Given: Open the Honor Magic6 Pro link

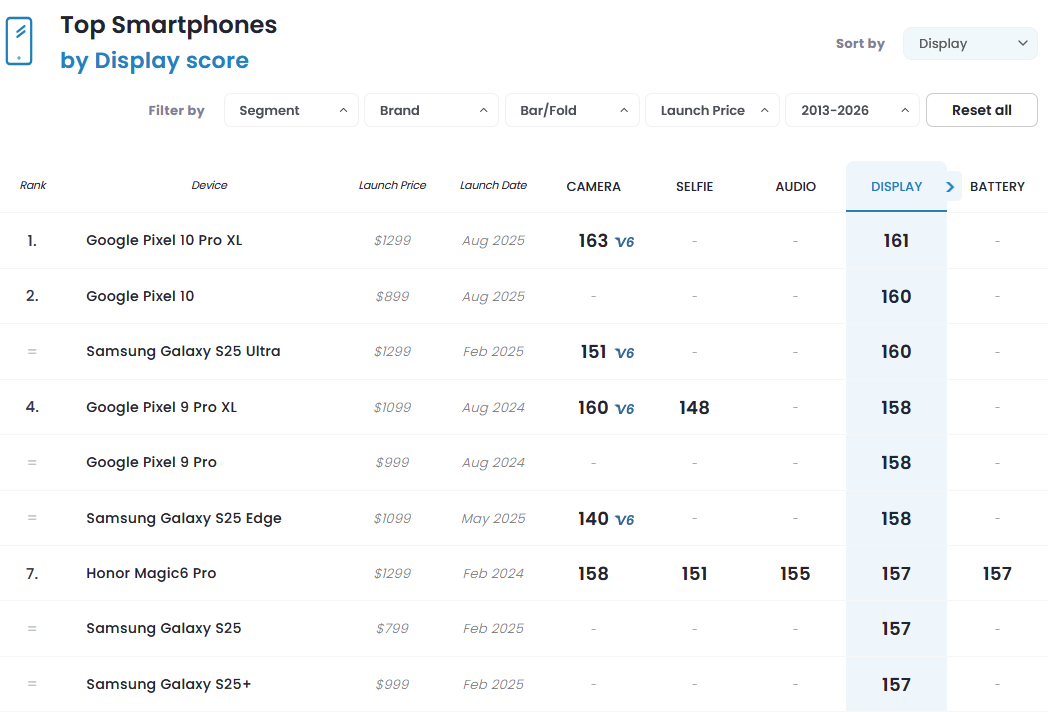Looking at the screenshot, I should [x=151, y=574].
